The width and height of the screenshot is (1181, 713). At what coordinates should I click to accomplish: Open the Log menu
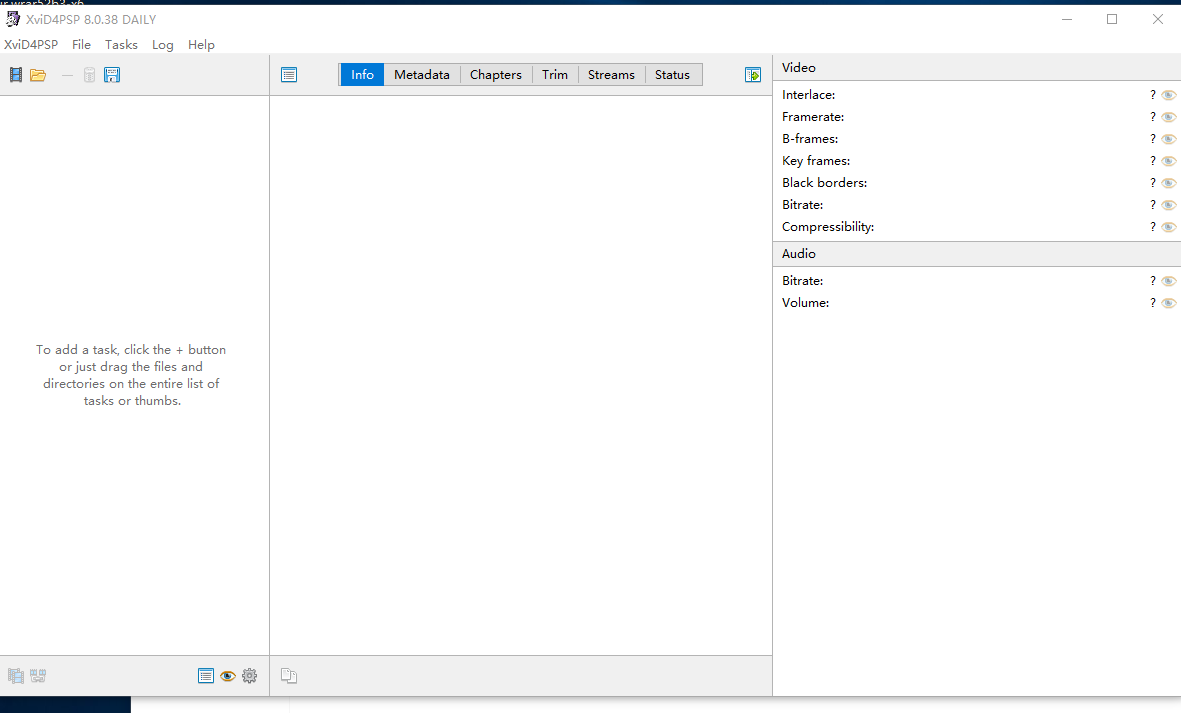pyautogui.click(x=163, y=44)
